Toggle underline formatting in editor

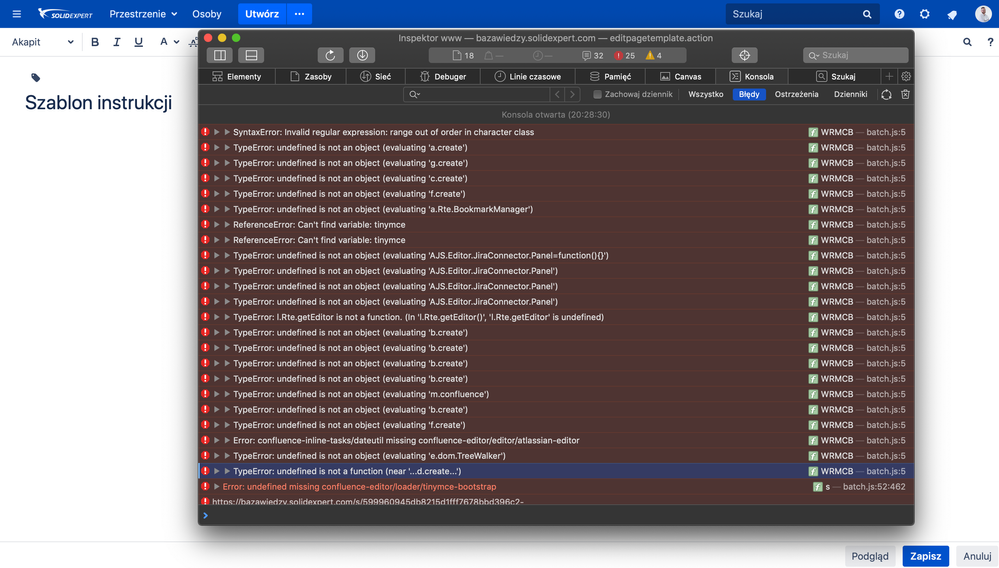138,42
